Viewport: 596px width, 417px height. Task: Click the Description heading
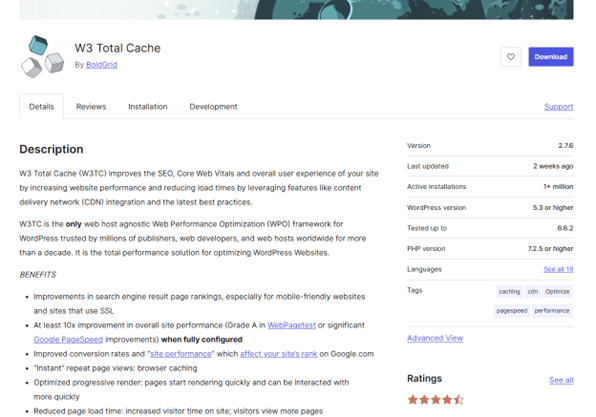point(51,149)
